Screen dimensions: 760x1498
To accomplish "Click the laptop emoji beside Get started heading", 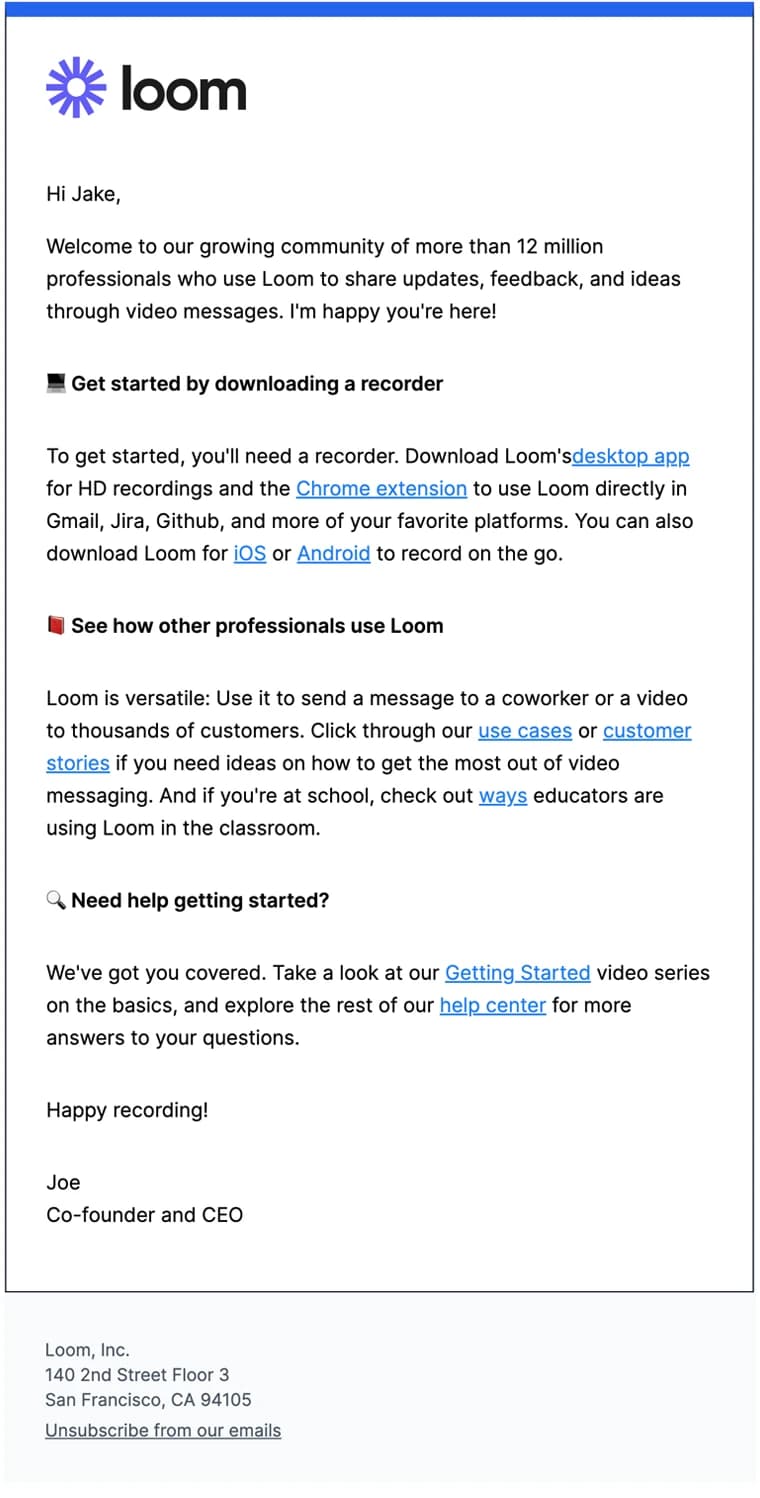I will point(56,383).
